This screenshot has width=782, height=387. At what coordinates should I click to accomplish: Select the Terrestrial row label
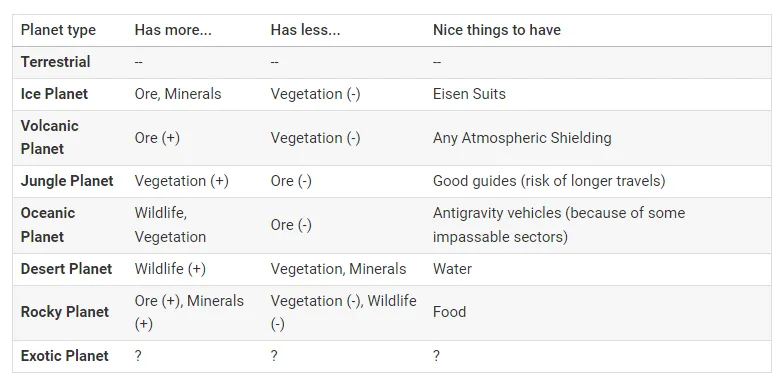(55, 62)
